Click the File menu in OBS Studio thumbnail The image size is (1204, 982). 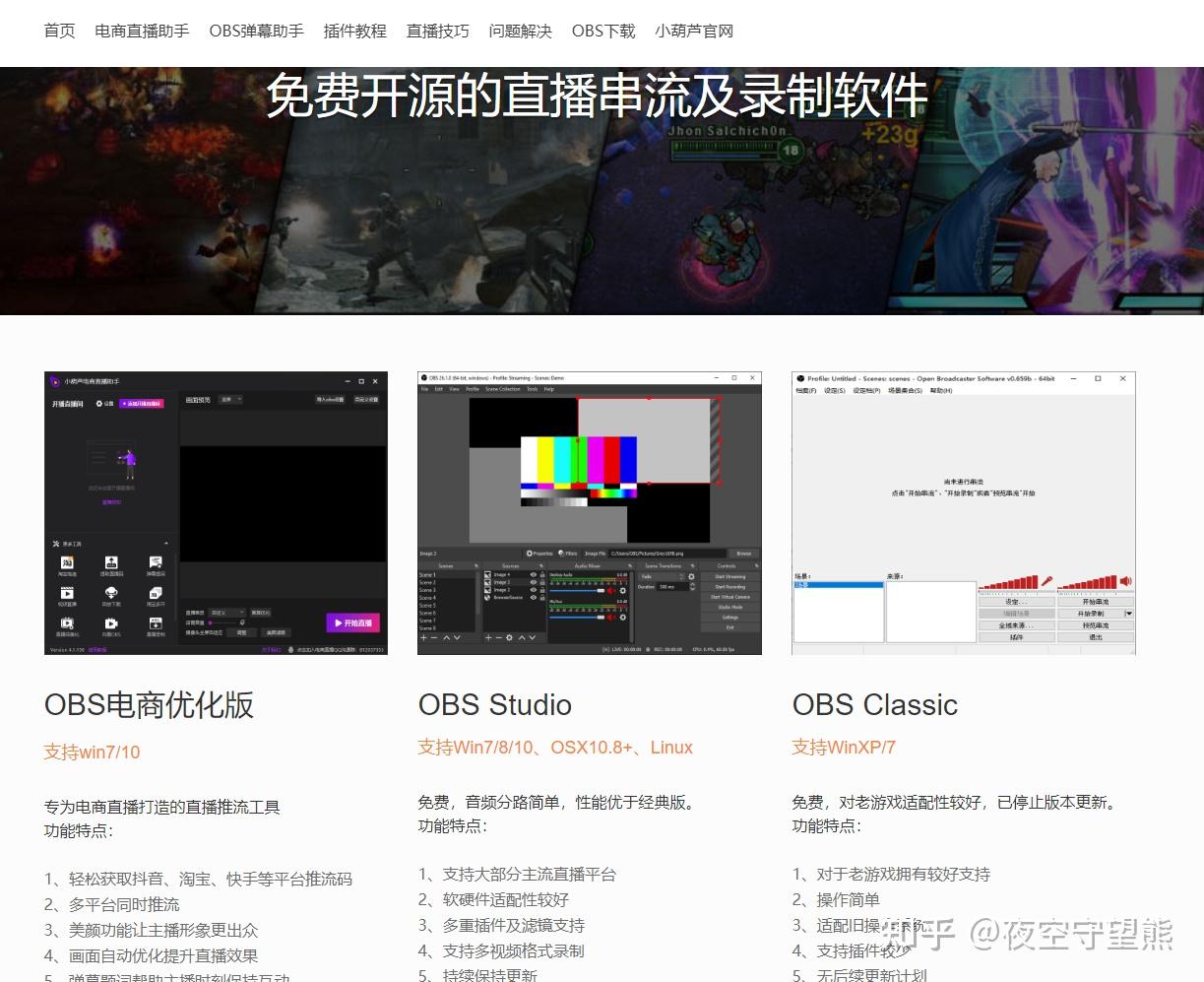click(425, 389)
